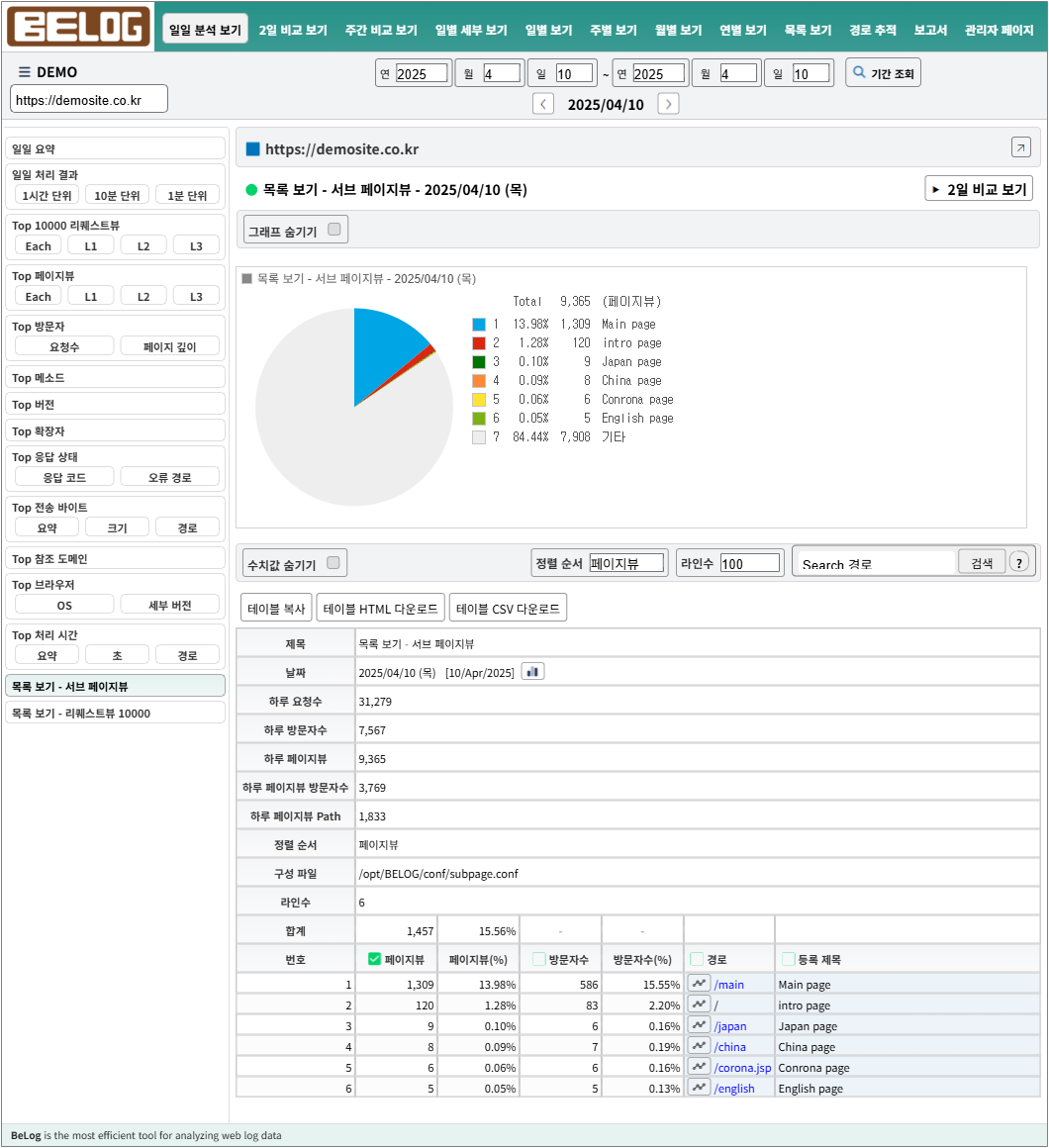Open 페이지 깊이 under Top 방문자
This screenshot has width=1049, height=1148.
170,346
